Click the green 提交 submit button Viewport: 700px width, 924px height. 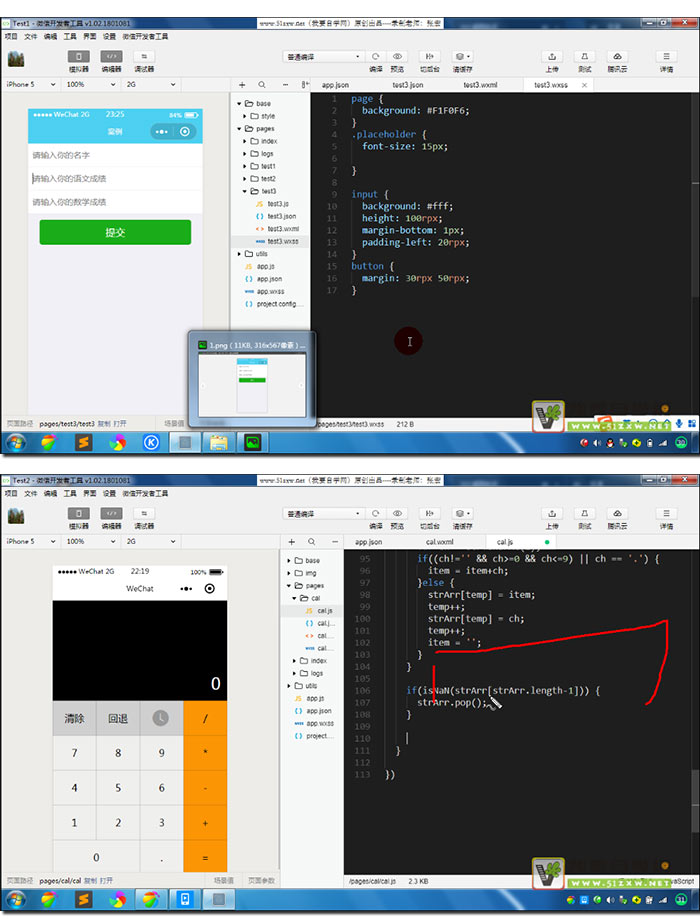click(x=115, y=232)
